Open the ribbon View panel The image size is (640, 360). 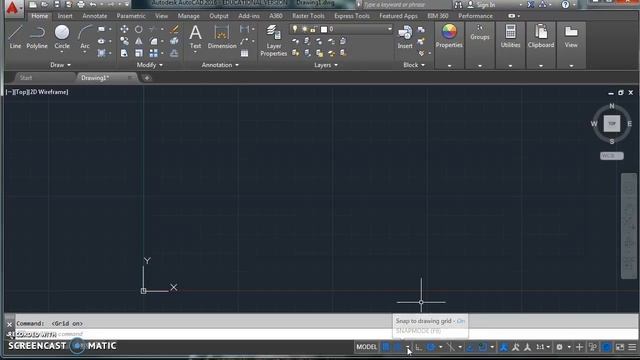[571, 37]
